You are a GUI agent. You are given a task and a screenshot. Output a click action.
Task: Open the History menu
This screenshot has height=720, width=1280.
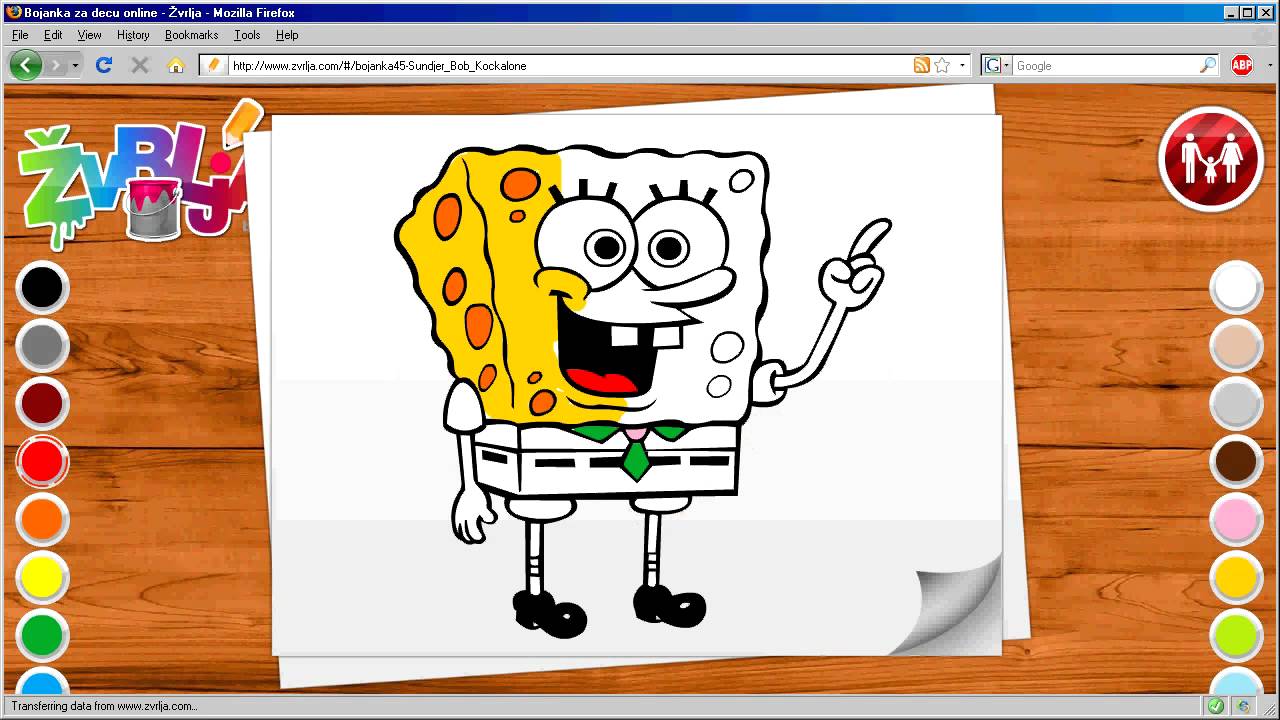pyautogui.click(x=133, y=35)
